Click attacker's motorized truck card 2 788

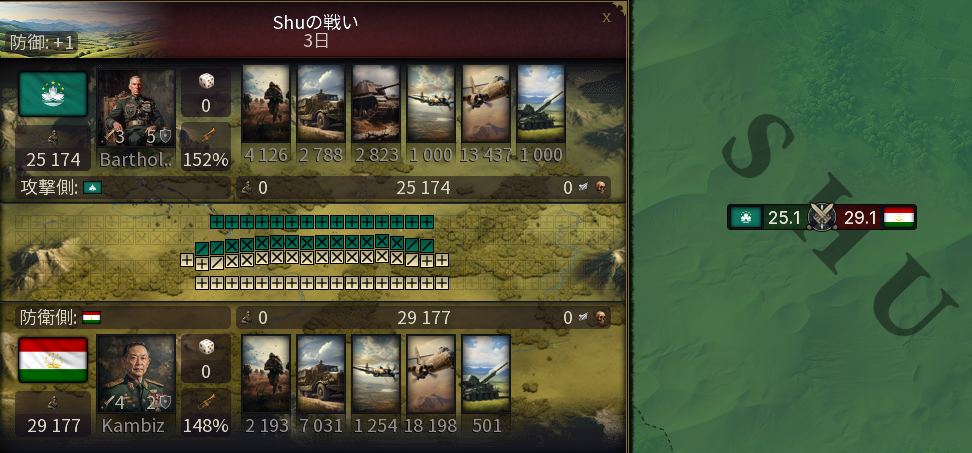point(321,103)
